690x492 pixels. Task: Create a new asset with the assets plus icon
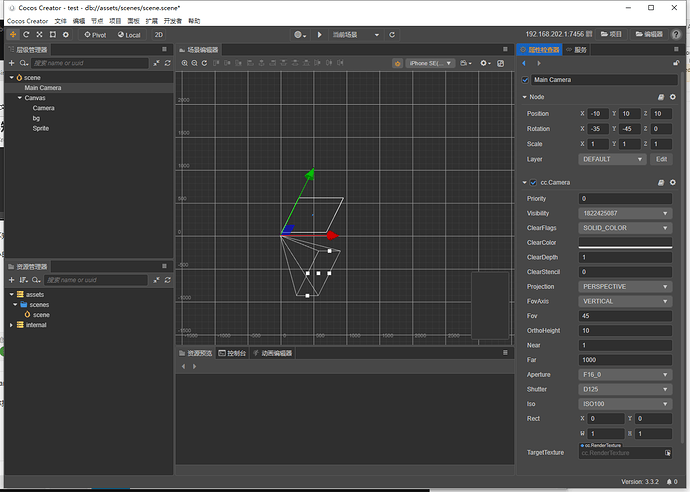click(x=12, y=280)
